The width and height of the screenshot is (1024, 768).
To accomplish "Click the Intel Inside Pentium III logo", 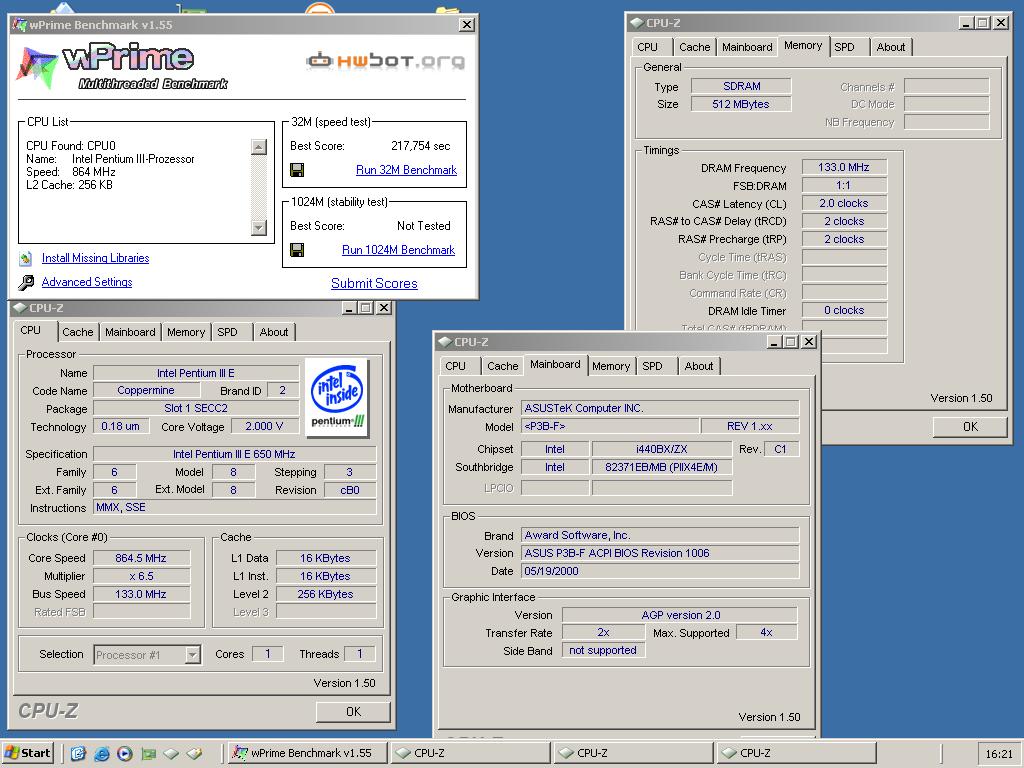I will 337,398.
